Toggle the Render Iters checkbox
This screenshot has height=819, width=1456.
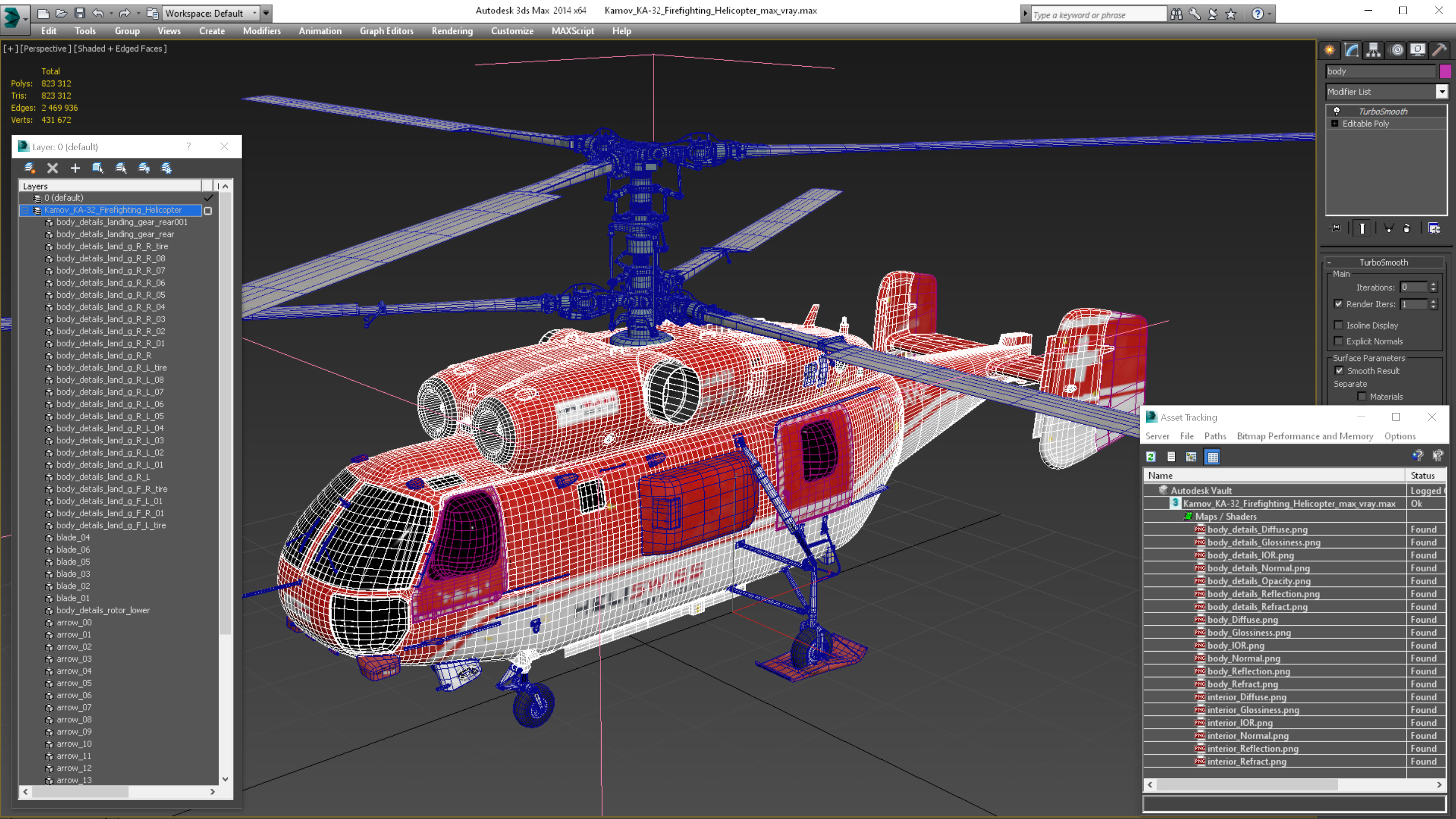(1338, 304)
